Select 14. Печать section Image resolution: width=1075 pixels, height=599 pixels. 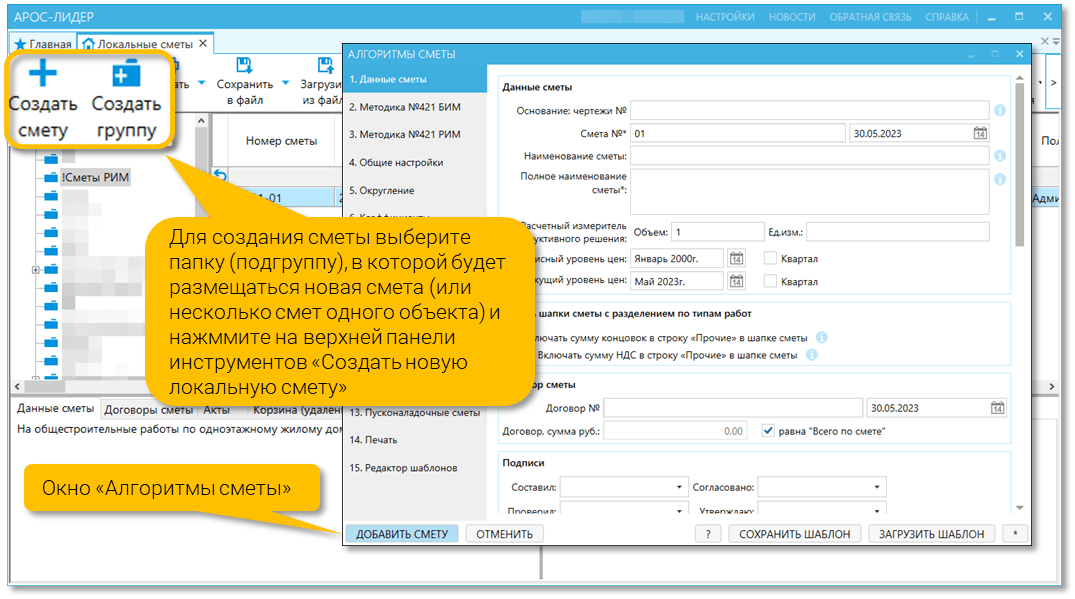415,440
